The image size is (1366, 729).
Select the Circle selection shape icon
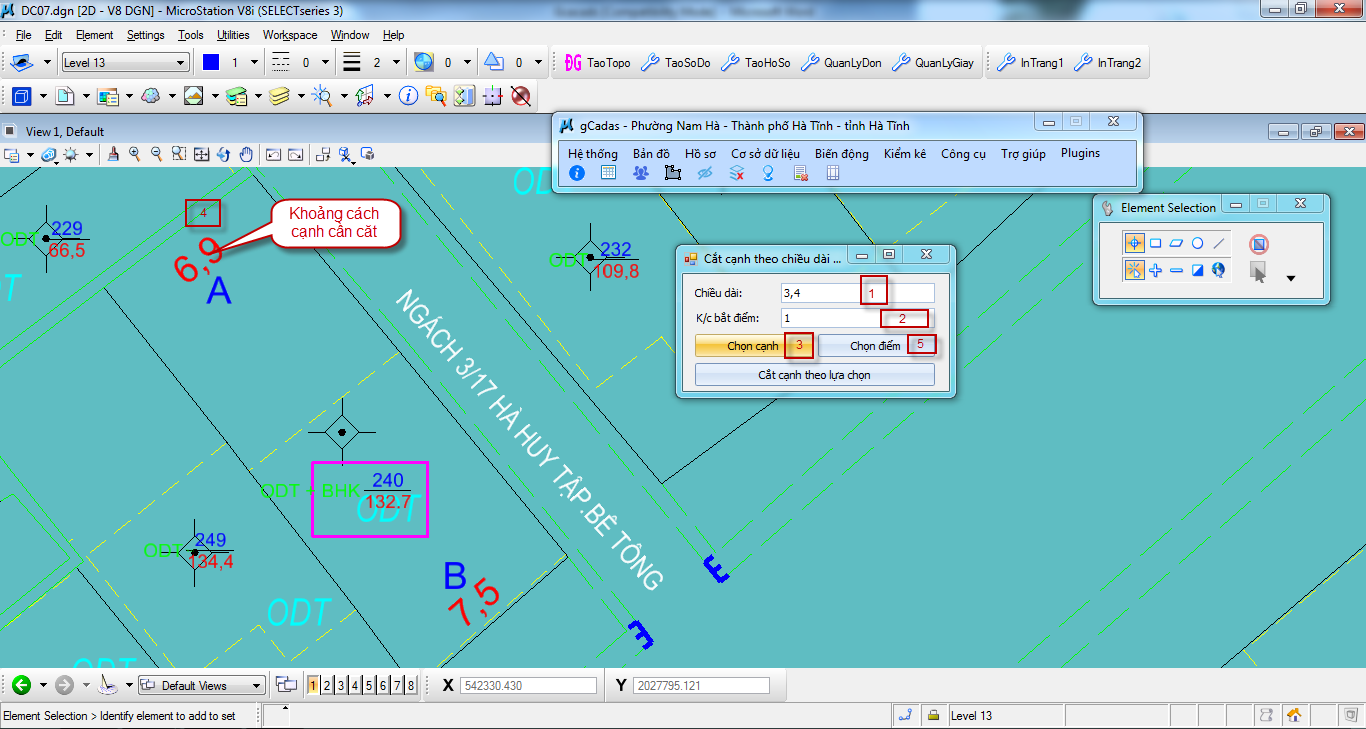(x=1197, y=243)
